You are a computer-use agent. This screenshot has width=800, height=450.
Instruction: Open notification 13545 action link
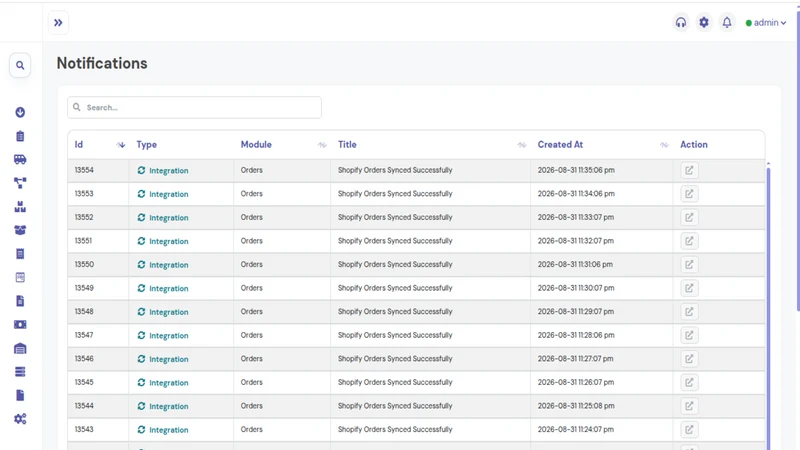pyautogui.click(x=689, y=382)
